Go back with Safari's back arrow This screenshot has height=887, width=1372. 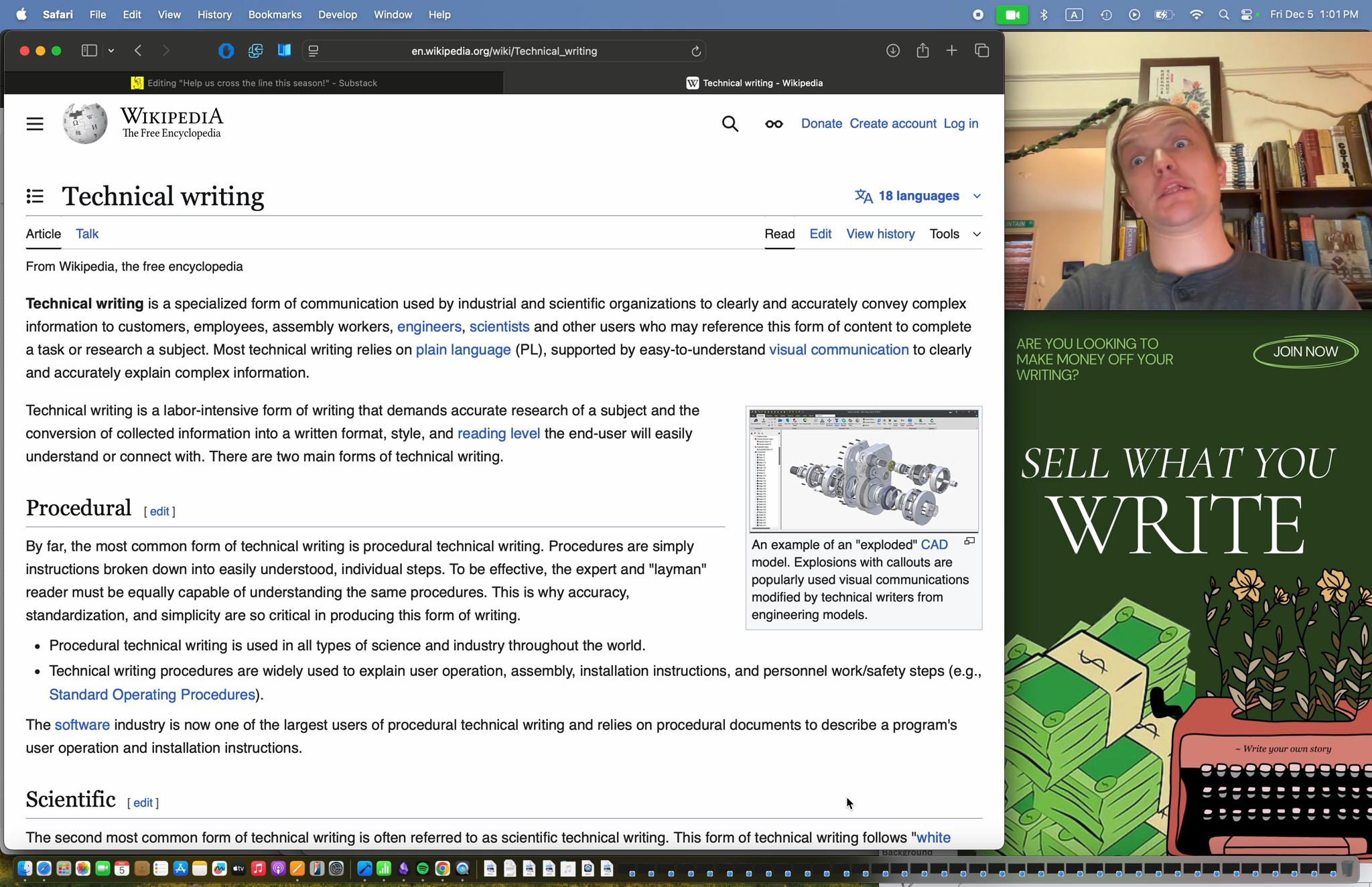pyautogui.click(x=138, y=51)
